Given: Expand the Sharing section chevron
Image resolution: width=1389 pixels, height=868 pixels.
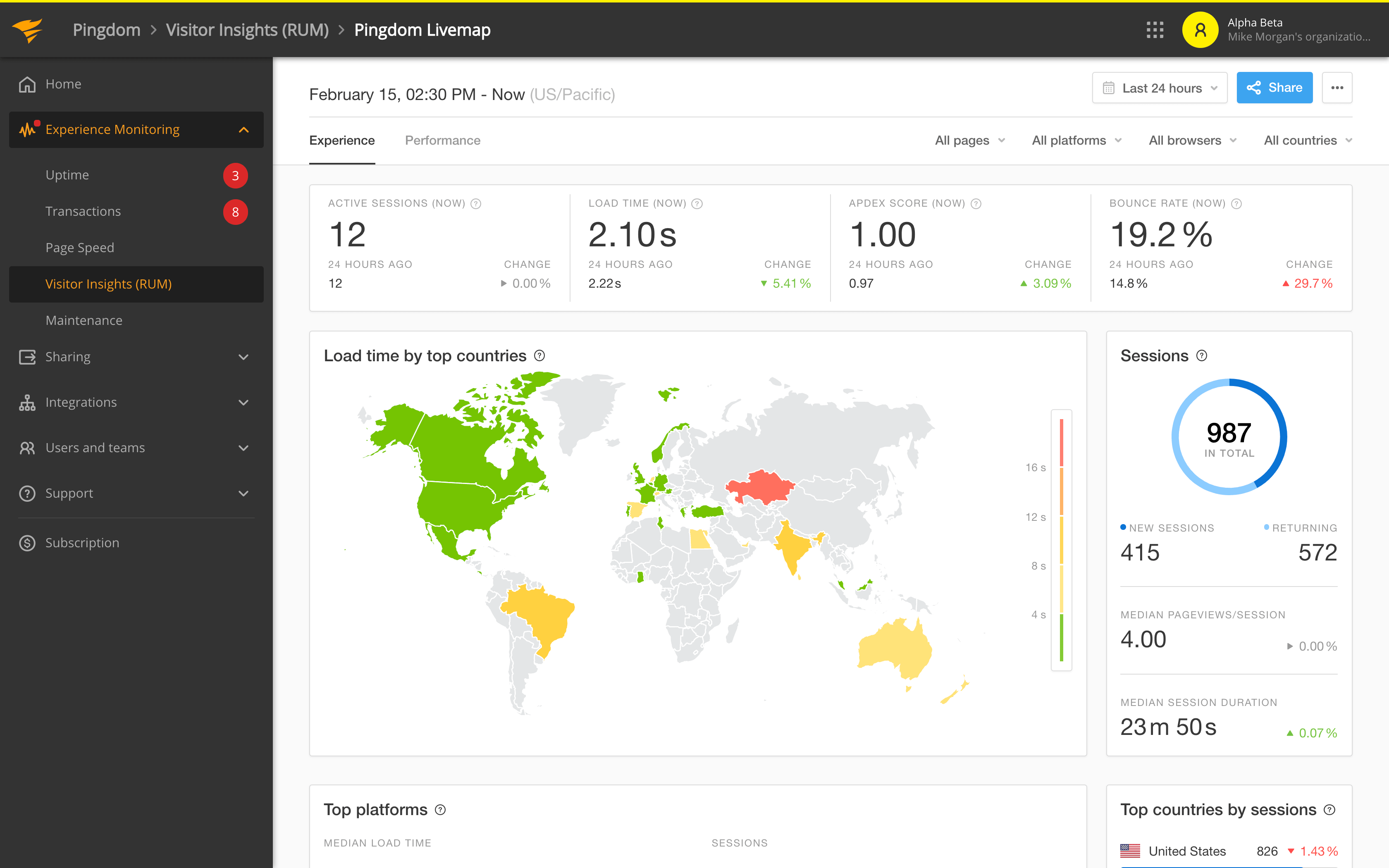Looking at the screenshot, I should pyautogui.click(x=244, y=357).
